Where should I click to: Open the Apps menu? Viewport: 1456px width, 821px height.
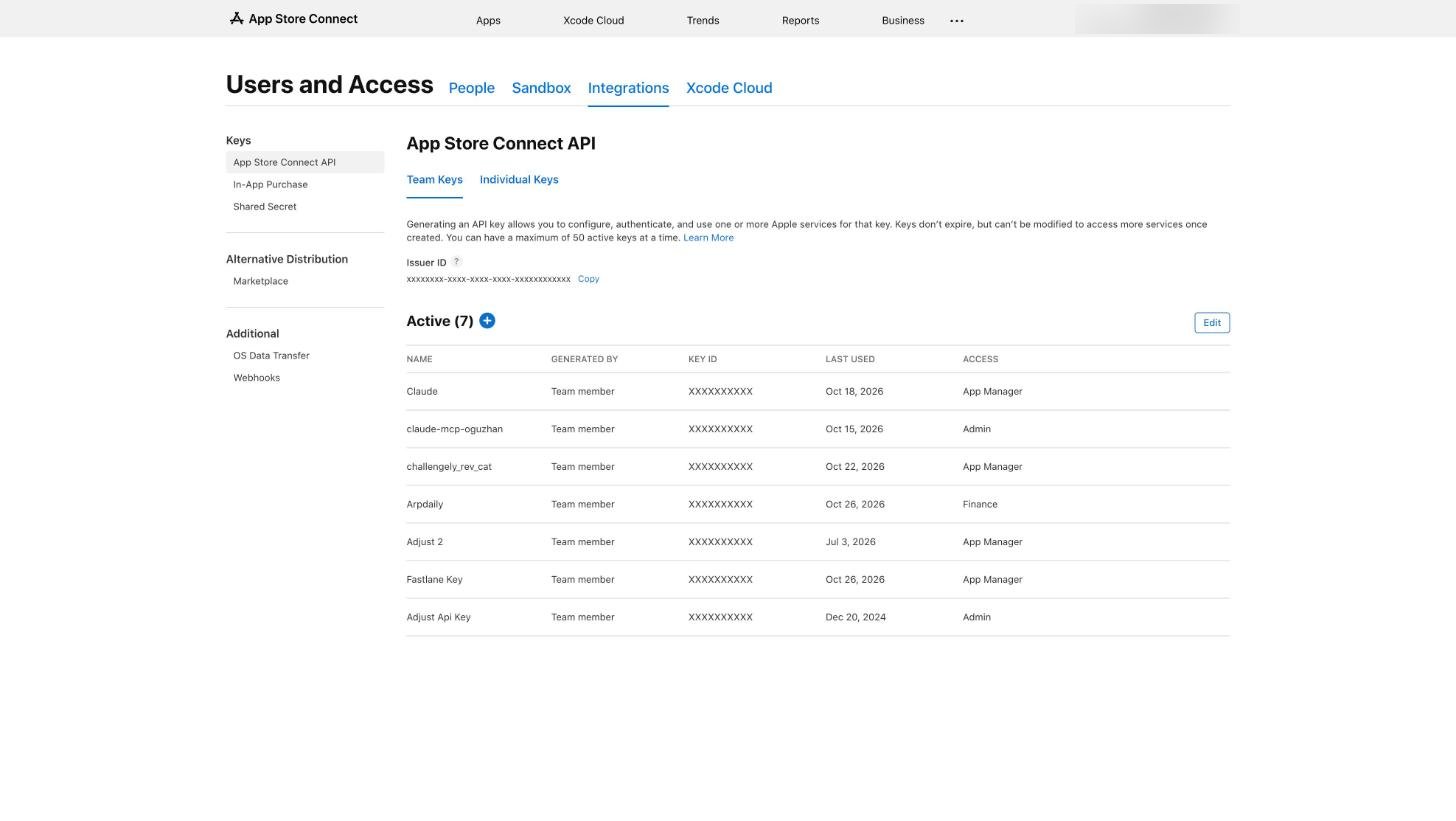click(x=488, y=20)
